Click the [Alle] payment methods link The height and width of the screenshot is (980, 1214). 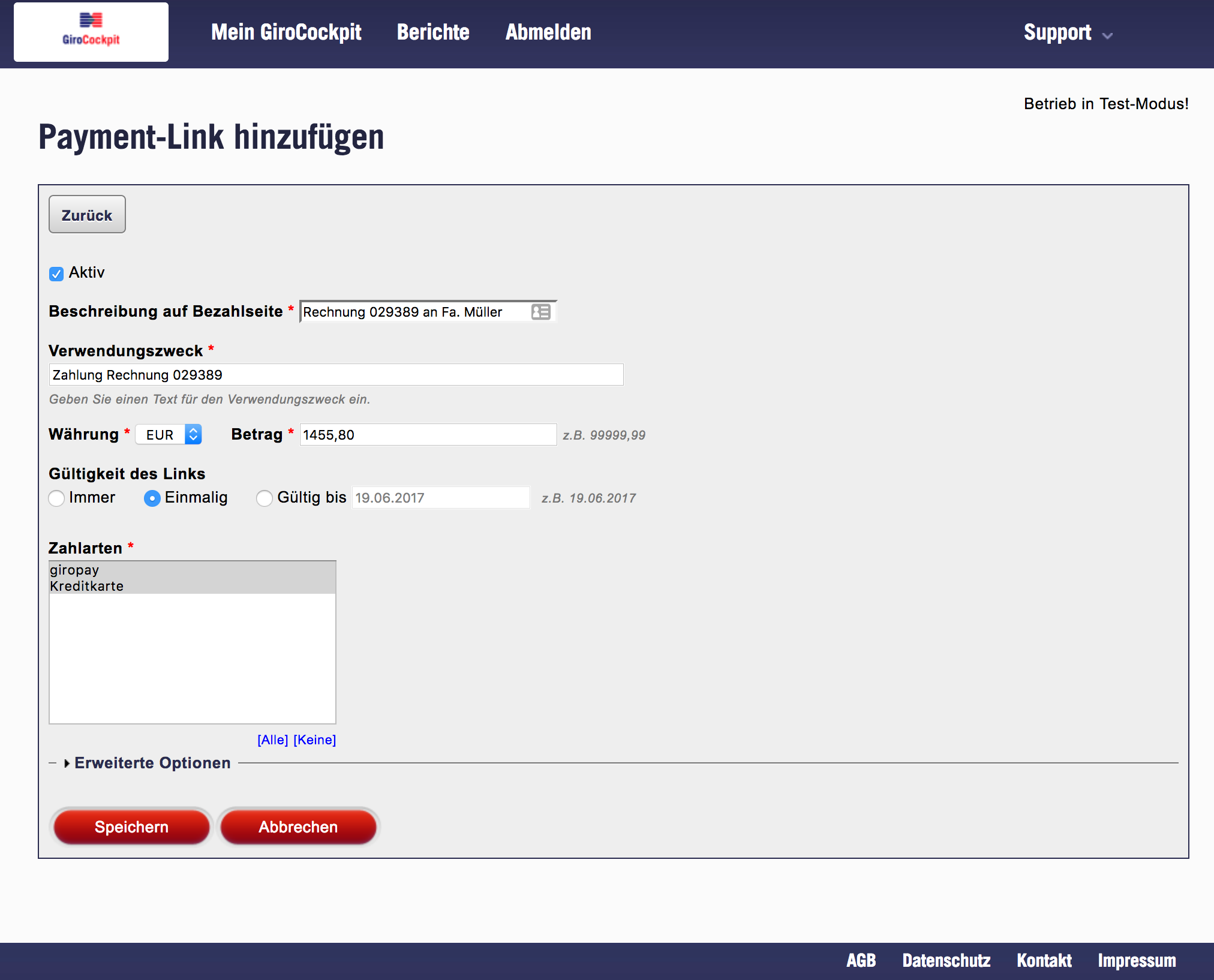(272, 740)
